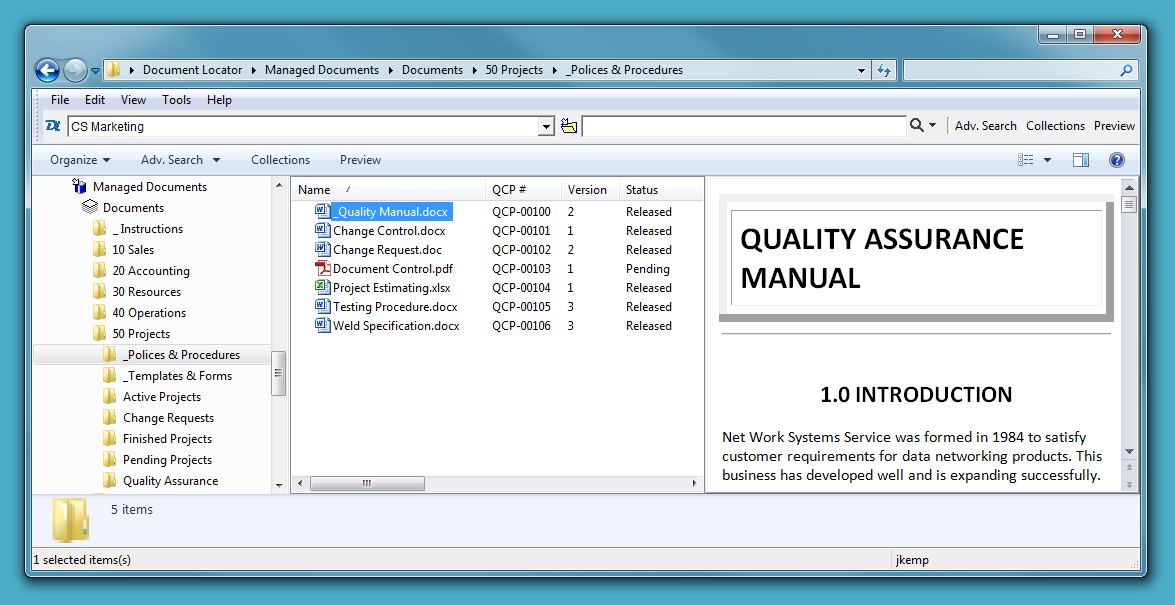Expand the Adv. Search toolbar dropdown arrow
The image size is (1175, 605).
216,160
